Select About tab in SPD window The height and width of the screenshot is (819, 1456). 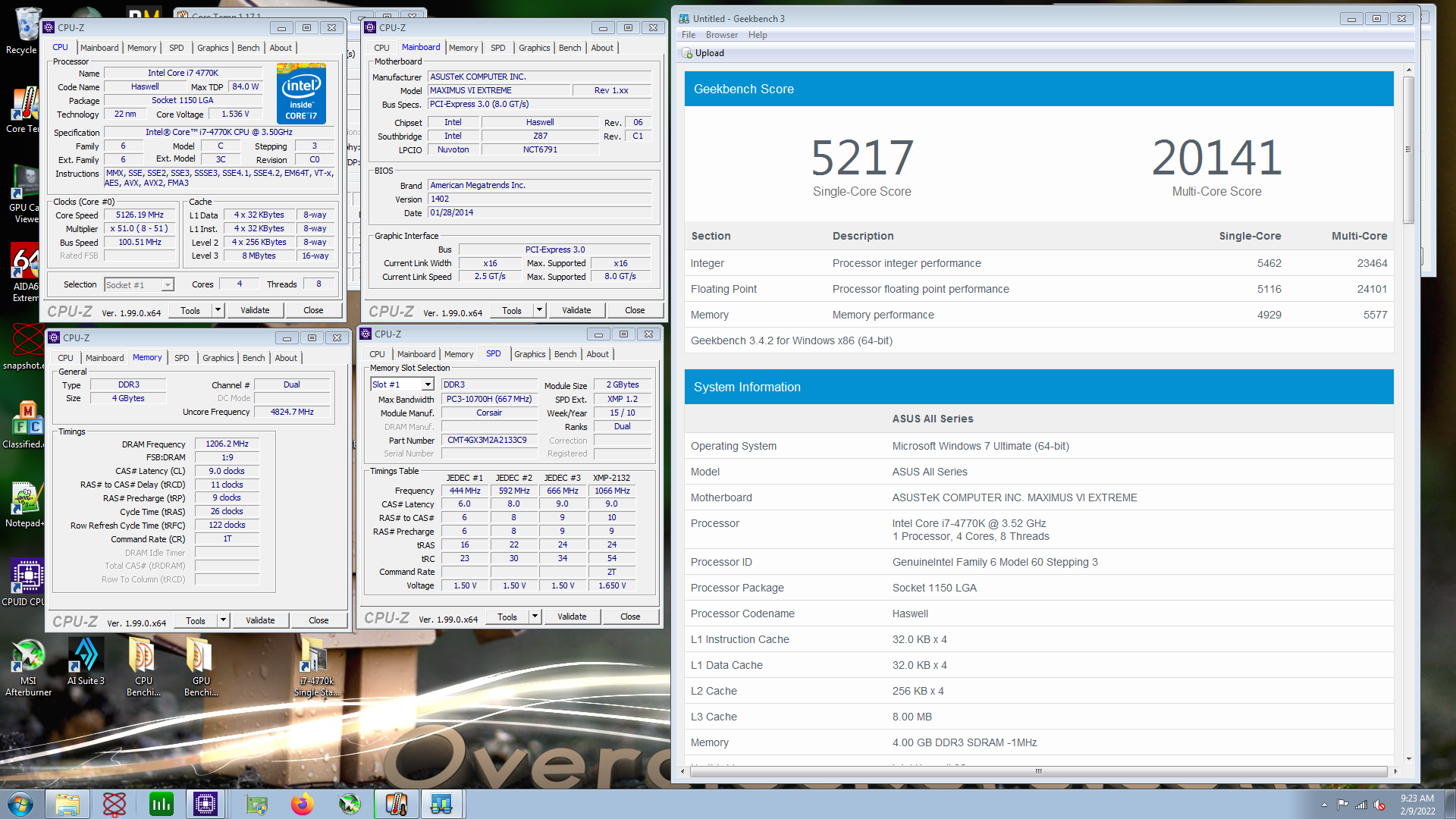598,354
